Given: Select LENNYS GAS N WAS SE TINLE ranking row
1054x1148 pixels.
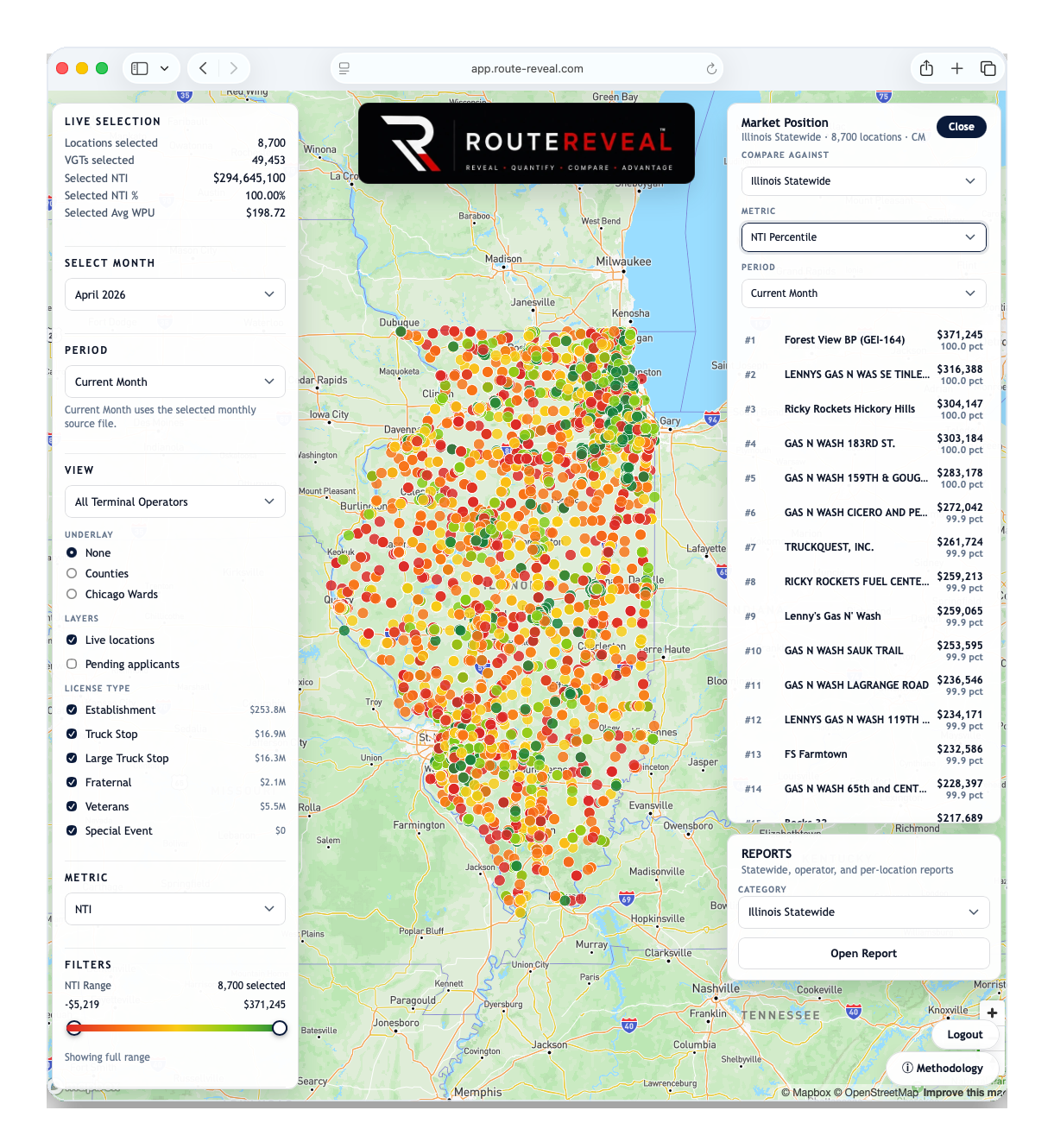Looking at the screenshot, I should click(x=863, y=375).
